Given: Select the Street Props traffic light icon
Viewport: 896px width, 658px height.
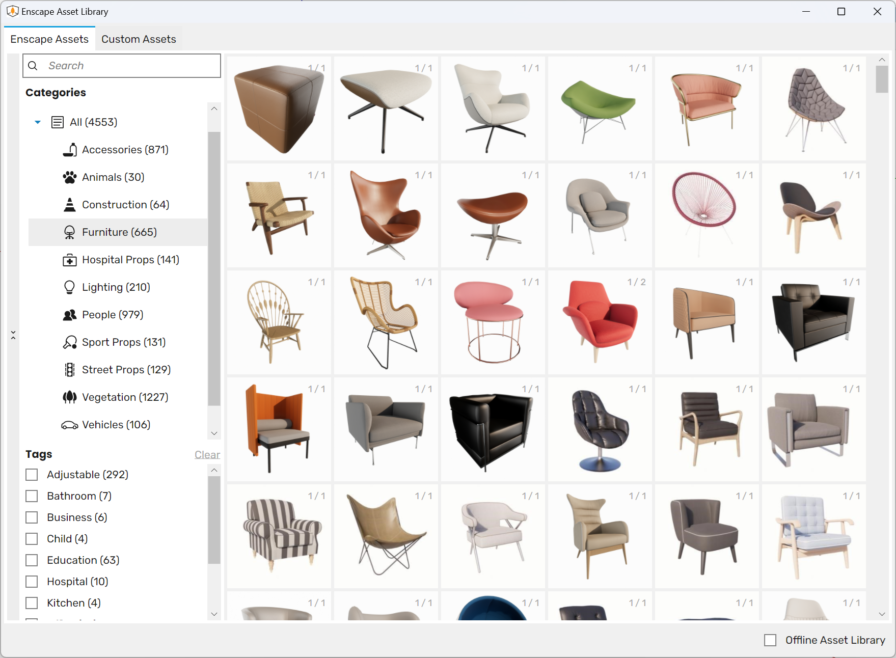Looking at the screenshot, I should [70, 370].
